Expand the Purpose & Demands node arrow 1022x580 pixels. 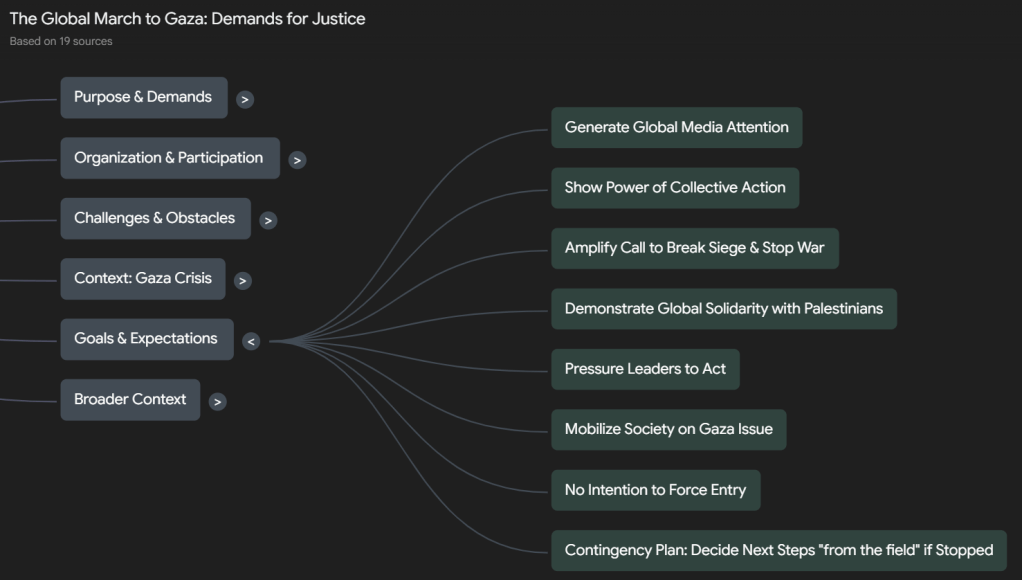click(245, 99)
